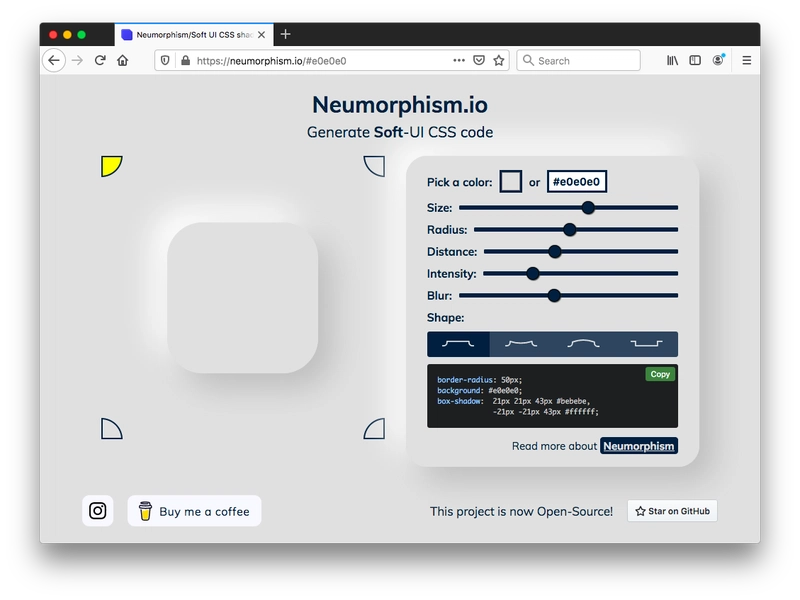
Task: Open the Neumorphism read-more link
Action: coord(639,446)
